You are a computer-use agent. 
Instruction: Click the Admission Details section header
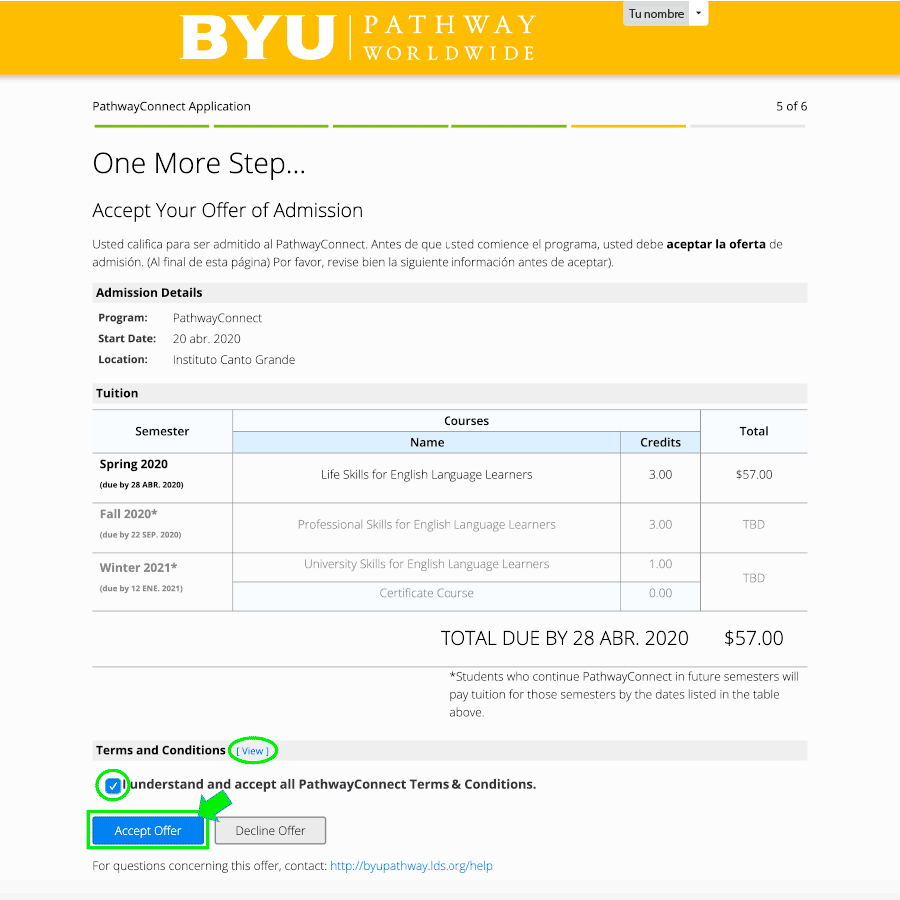click(149, 293)
